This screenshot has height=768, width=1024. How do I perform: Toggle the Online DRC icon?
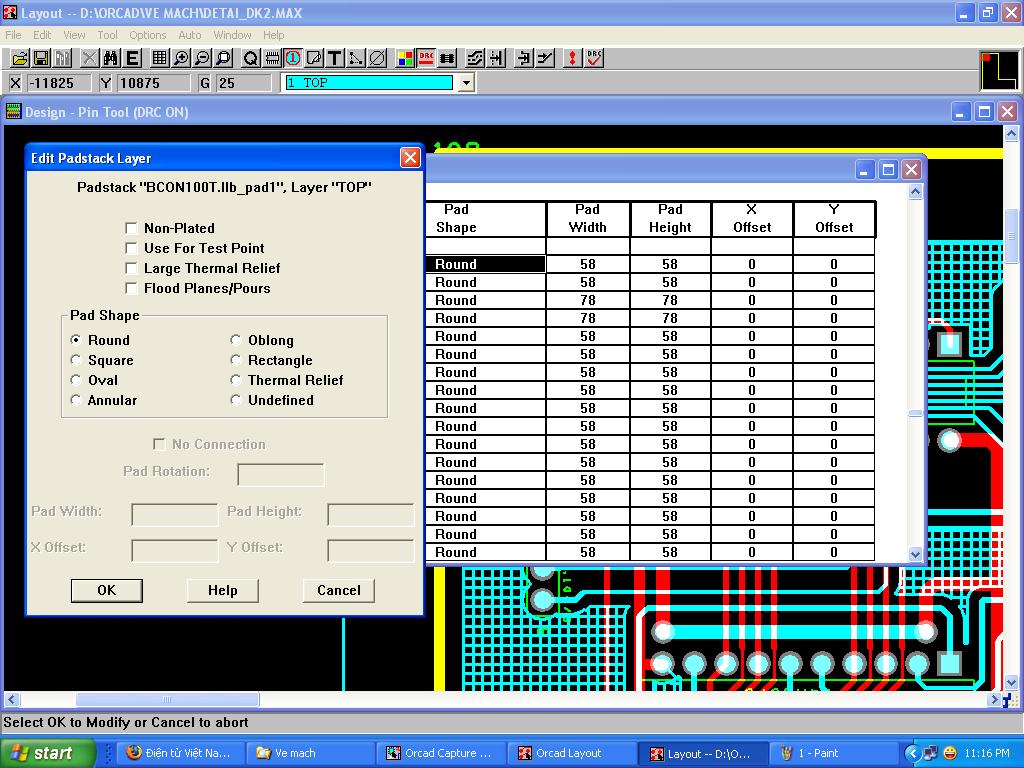click(426, 59)
